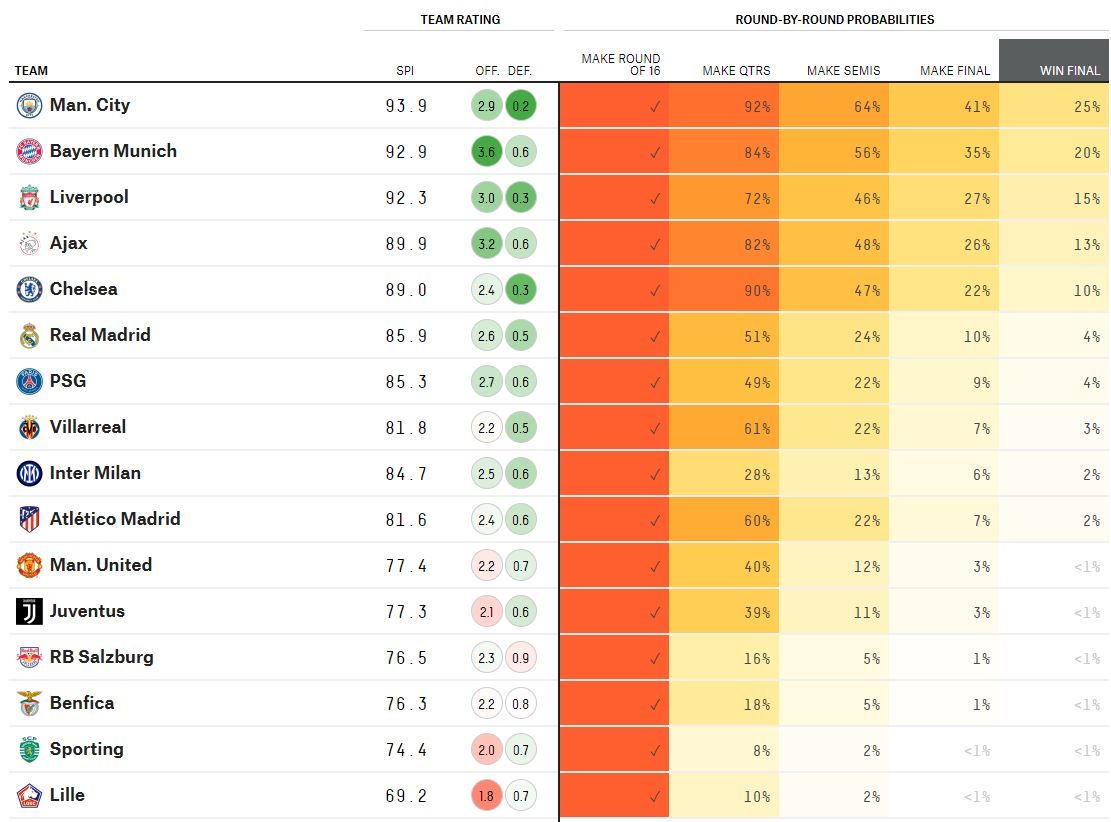Click the Atlético Madrid team name

[x=115, y=519]
